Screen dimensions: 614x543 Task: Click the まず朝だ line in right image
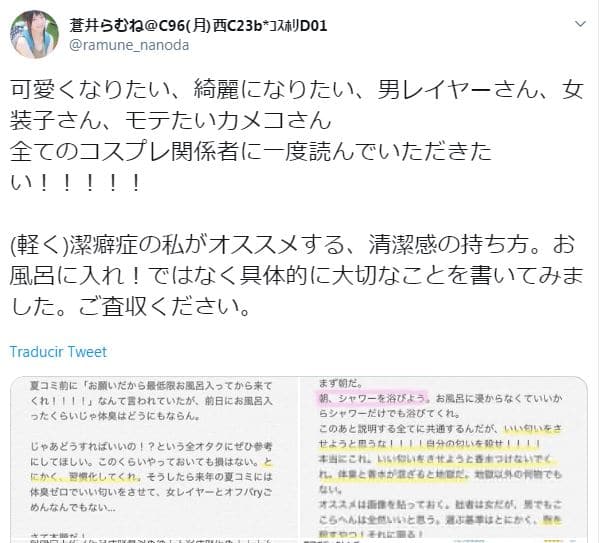tap(341, 383)
